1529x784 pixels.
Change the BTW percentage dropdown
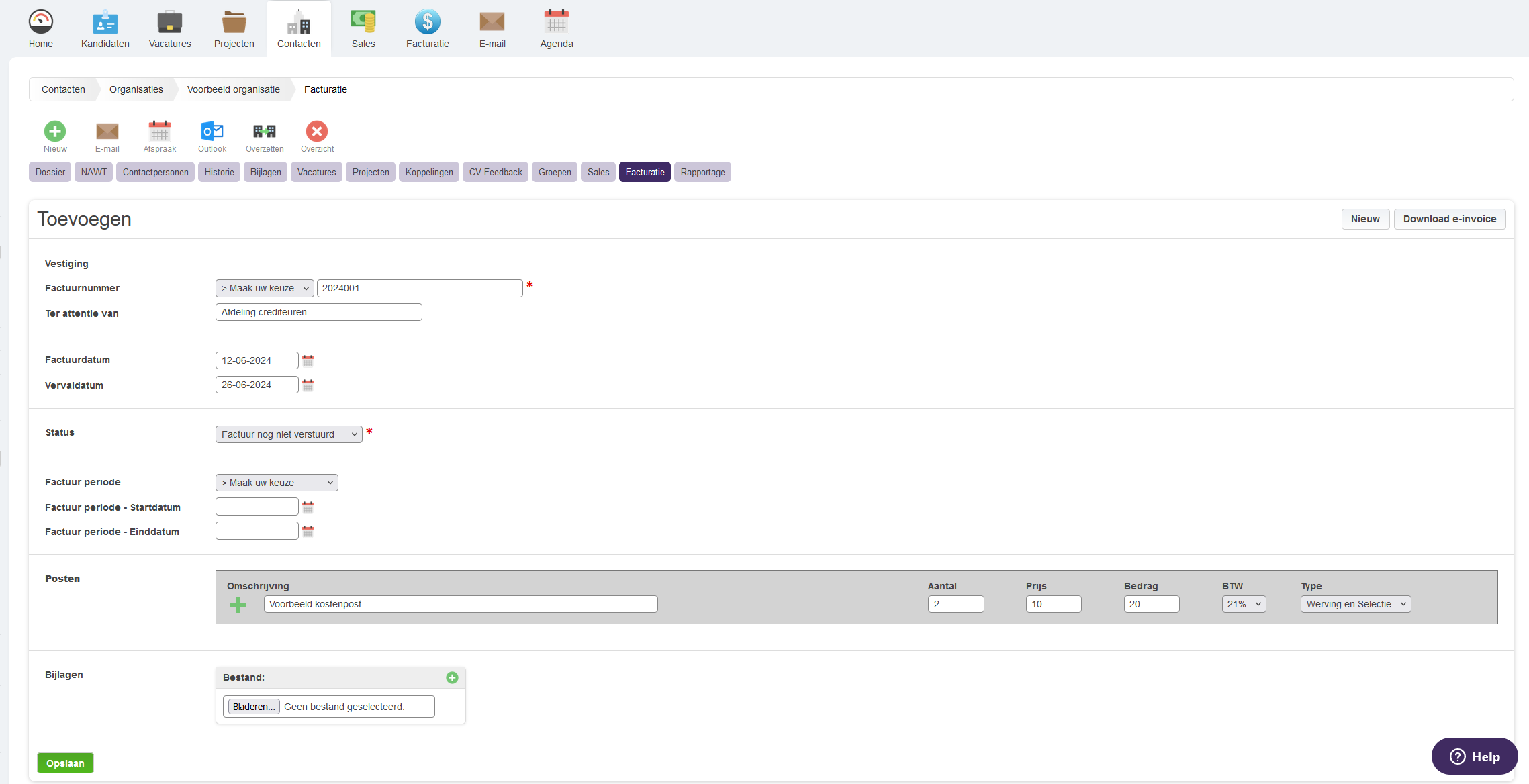(1244, 604)
